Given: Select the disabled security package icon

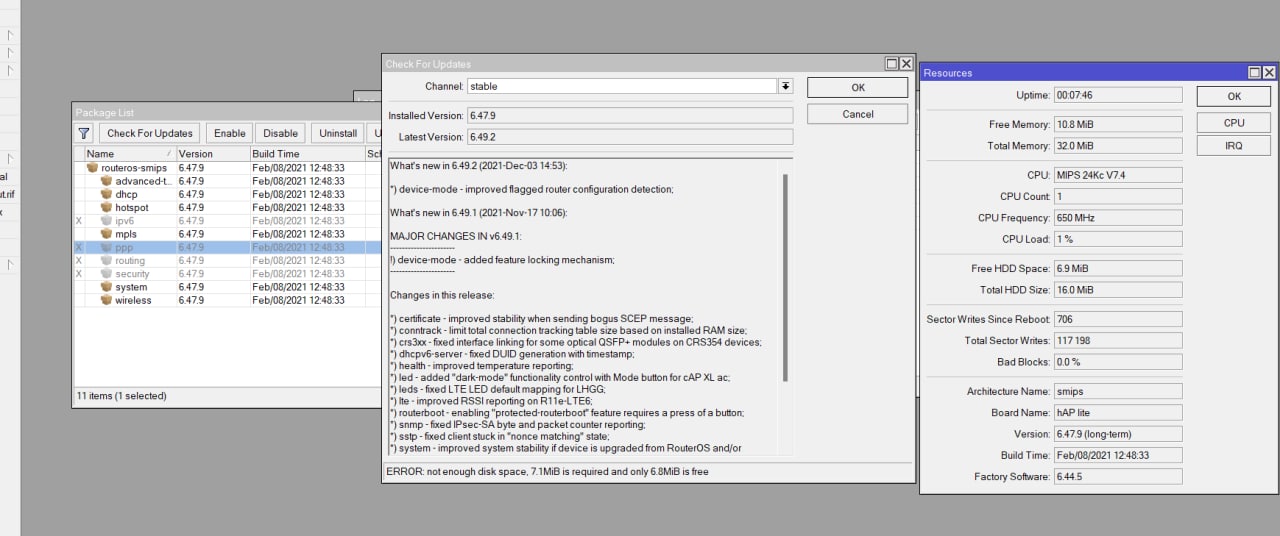Looking at the screenshot, I should [x=106, y=273].
